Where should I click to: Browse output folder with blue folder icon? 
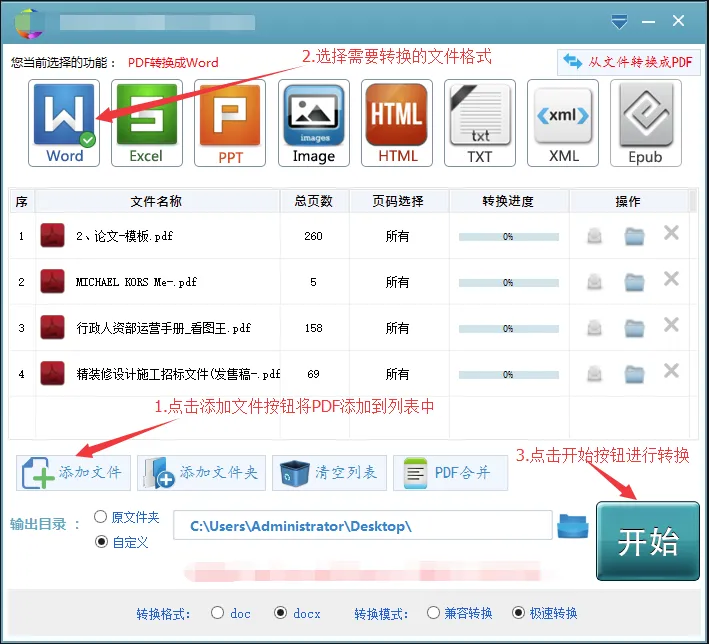click(572, 526)
